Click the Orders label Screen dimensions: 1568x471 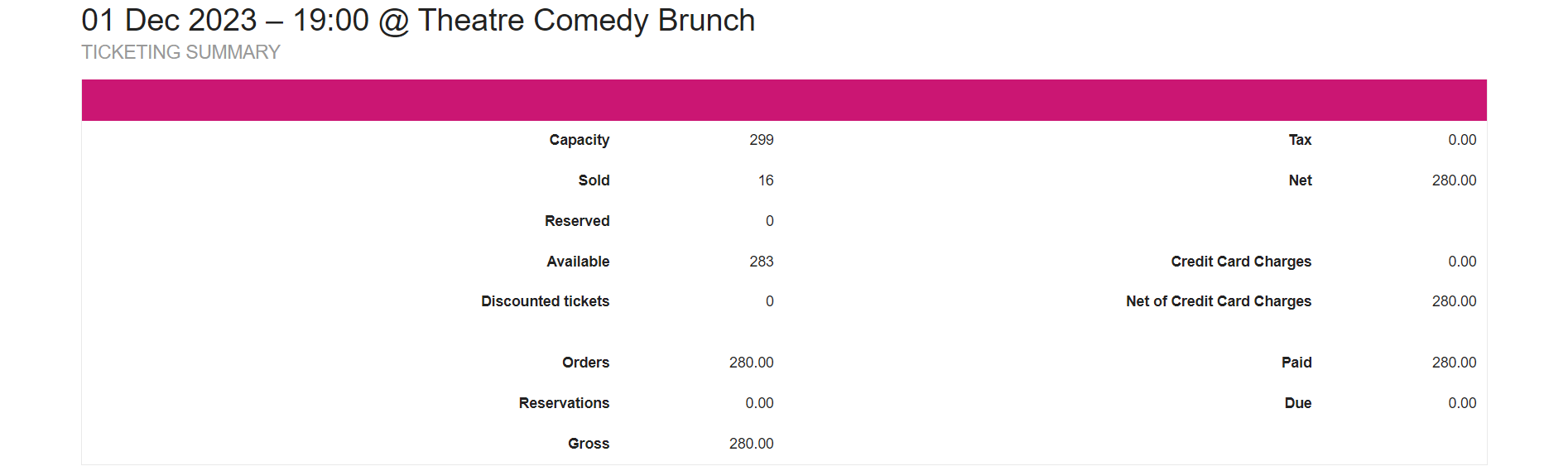pos(585,363)
